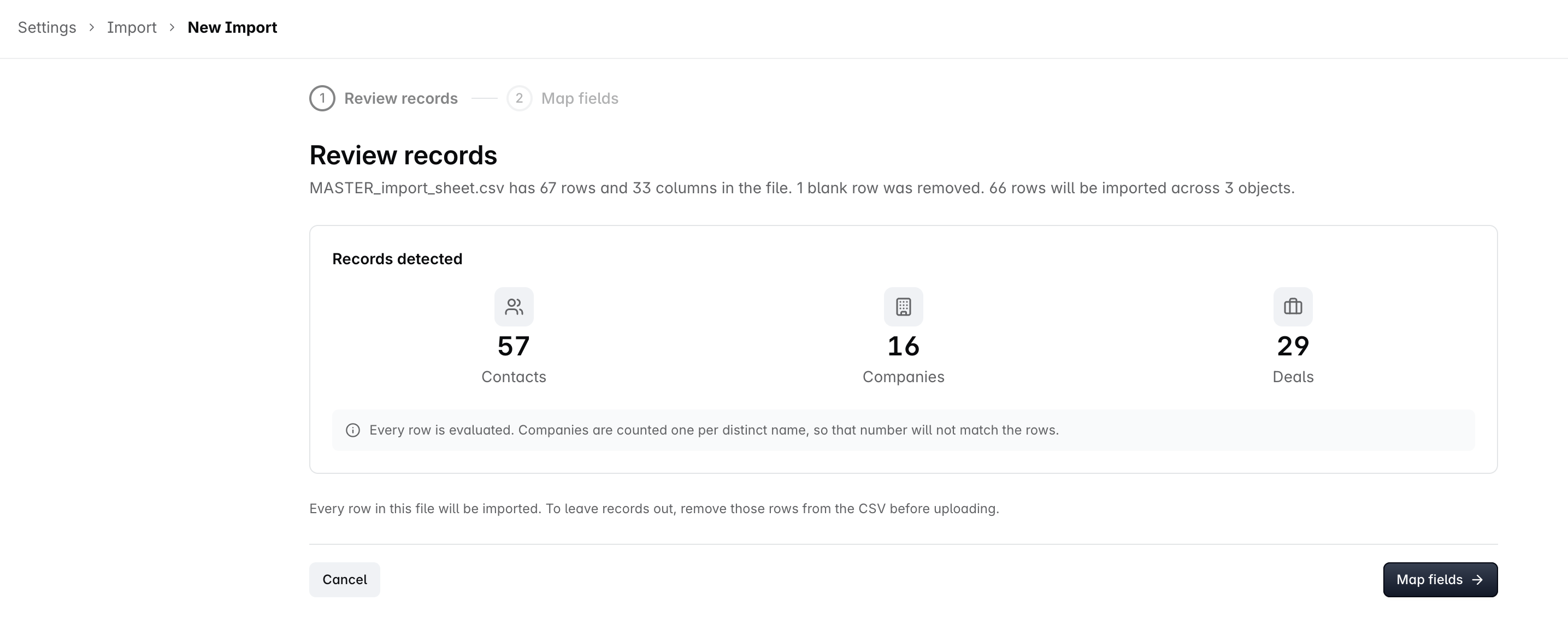Viewport: 1568px width, 630px height.
Task: Click the Records detected heading
Action: pyautogui.click(x=397, y=258)
